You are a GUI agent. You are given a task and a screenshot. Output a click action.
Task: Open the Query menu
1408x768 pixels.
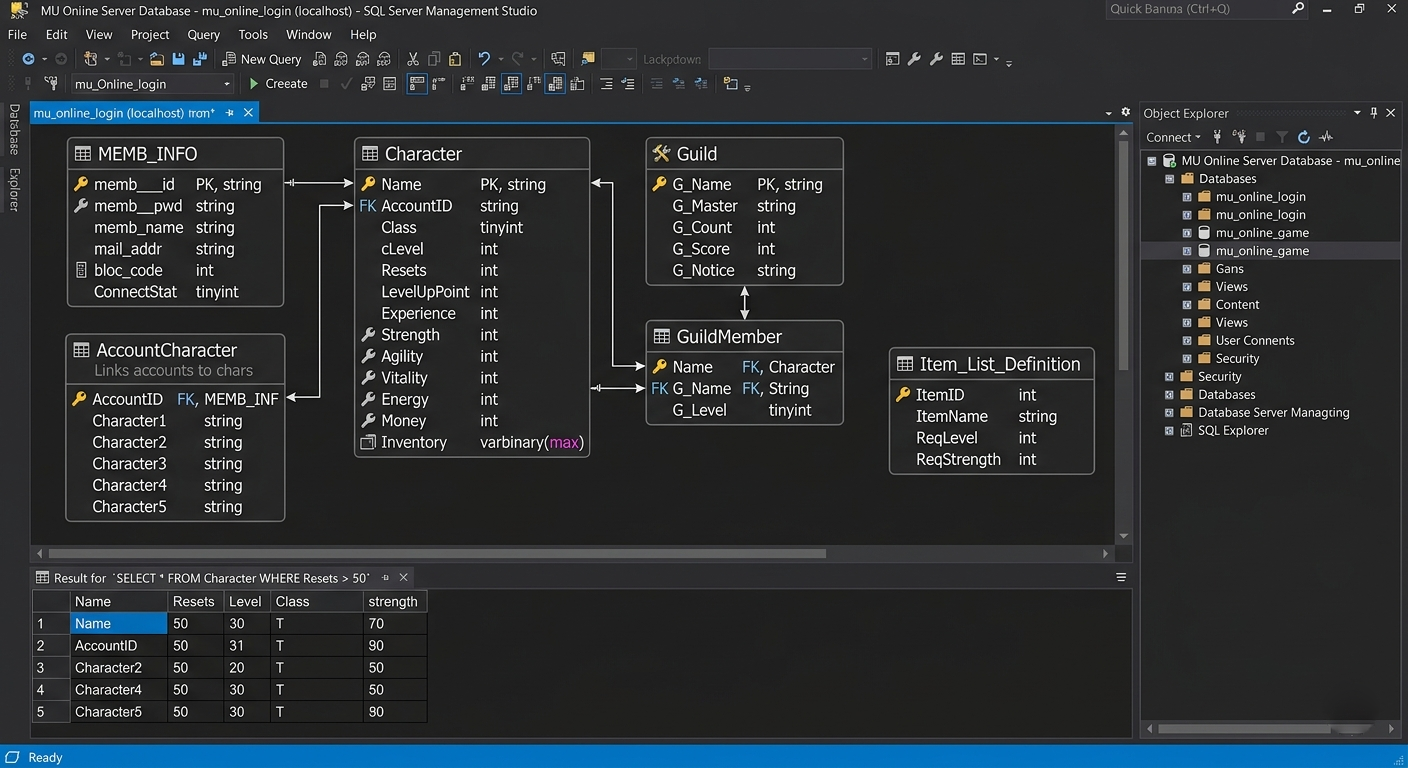click(x=203, y=34)
